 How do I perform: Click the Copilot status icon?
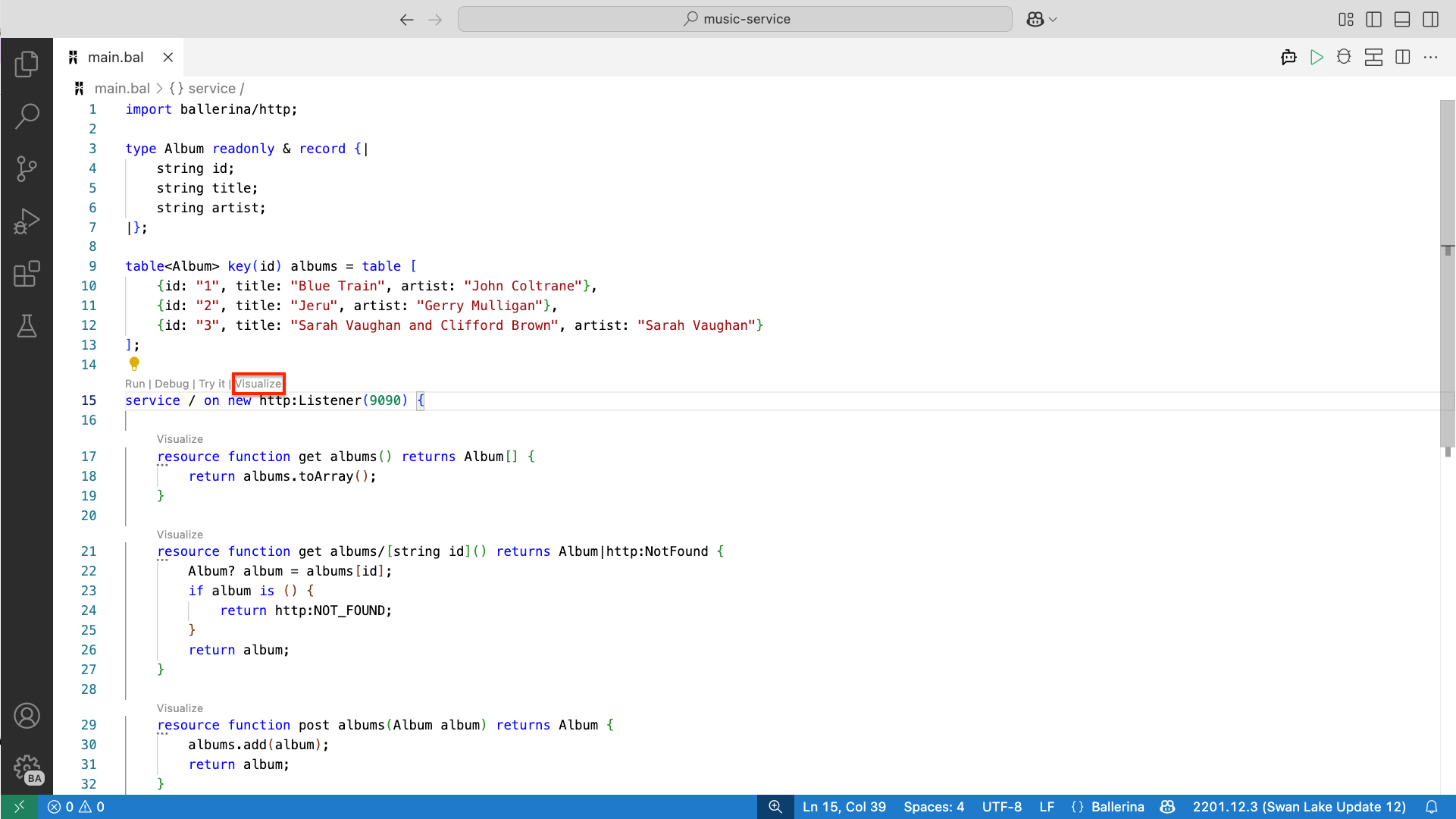(x=1168, y=807)
